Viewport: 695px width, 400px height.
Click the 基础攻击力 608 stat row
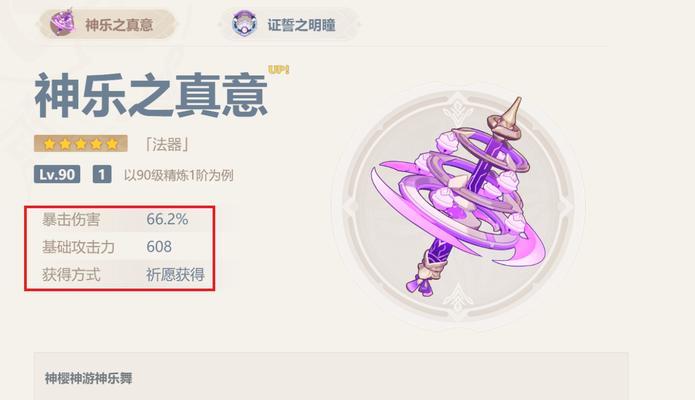pos(121,247)
